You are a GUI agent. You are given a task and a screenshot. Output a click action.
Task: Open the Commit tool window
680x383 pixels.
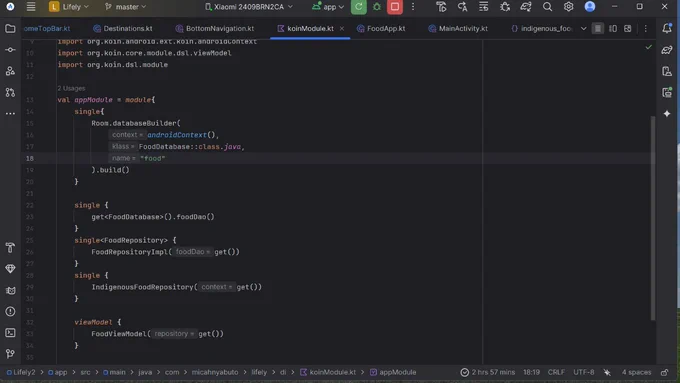pyautogui.click(x=10, y=50)
